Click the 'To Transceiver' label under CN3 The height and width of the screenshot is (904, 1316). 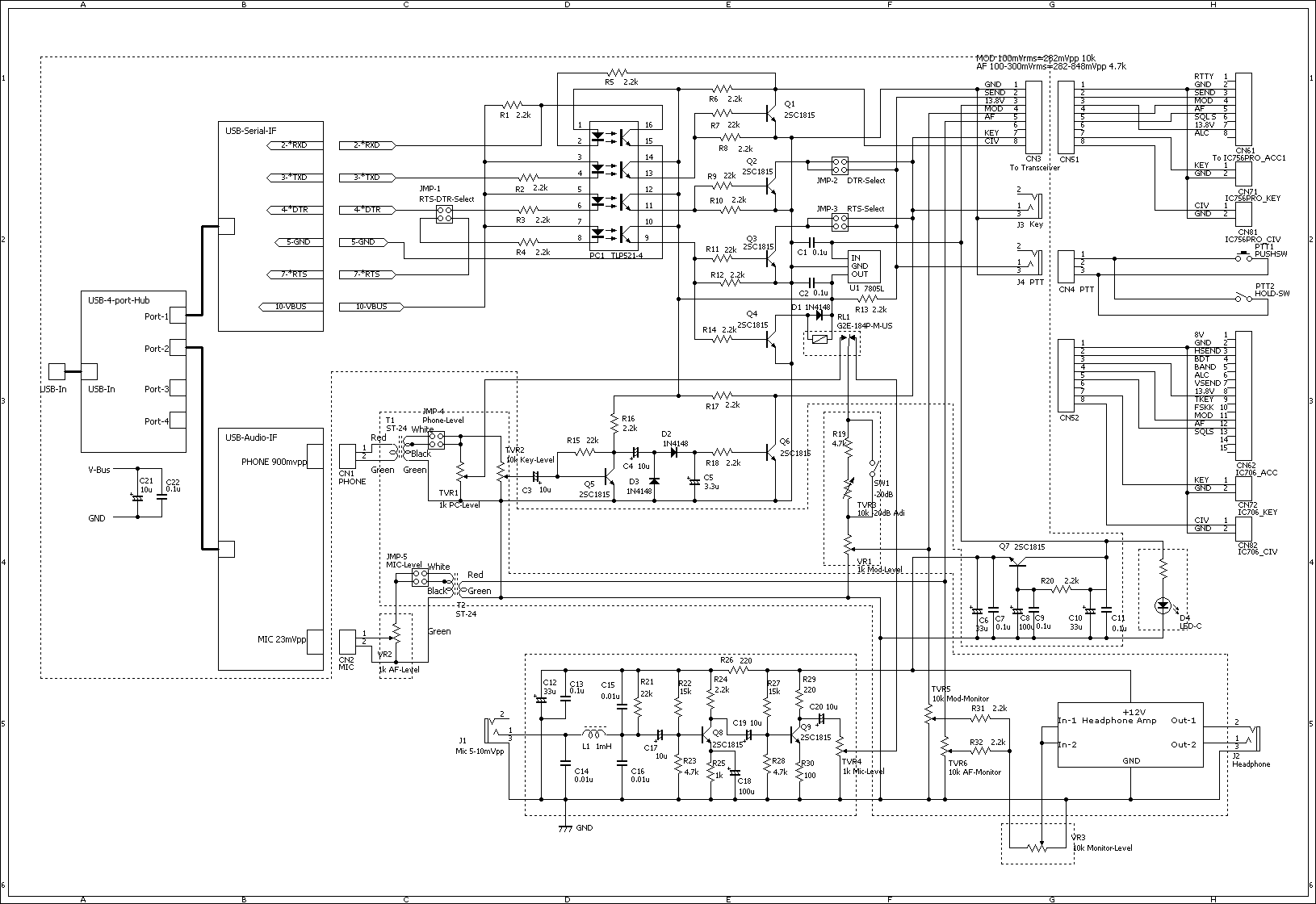pos(1037,168)
